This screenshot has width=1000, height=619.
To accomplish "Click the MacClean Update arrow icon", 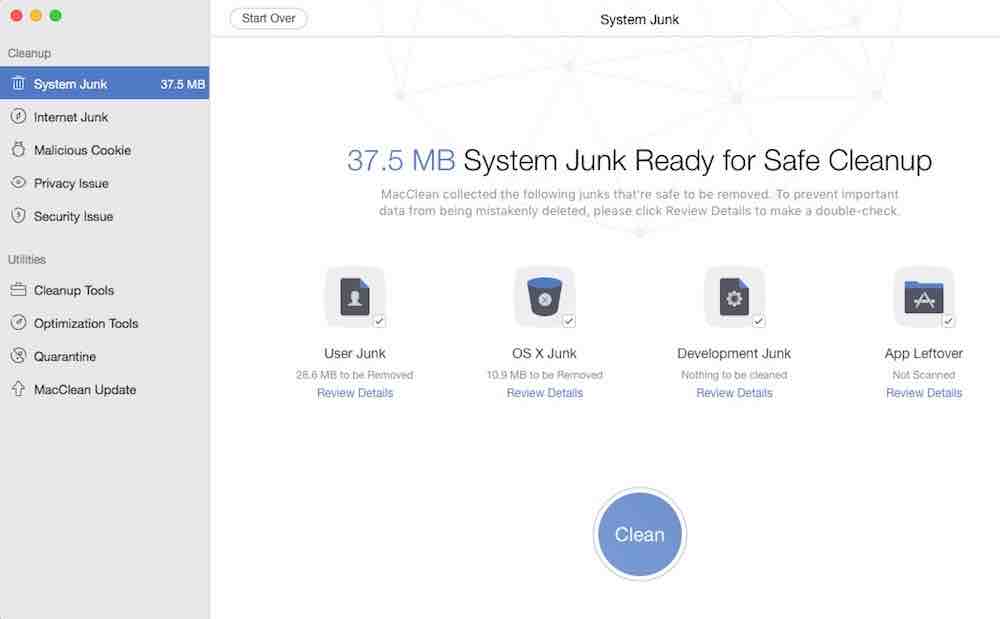I will point(18,389).
